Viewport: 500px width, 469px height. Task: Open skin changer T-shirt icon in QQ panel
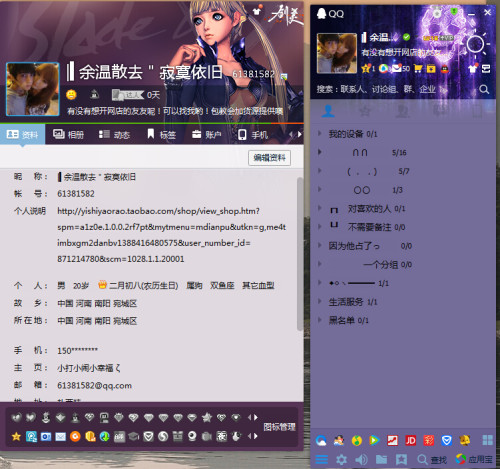[473, 68]
